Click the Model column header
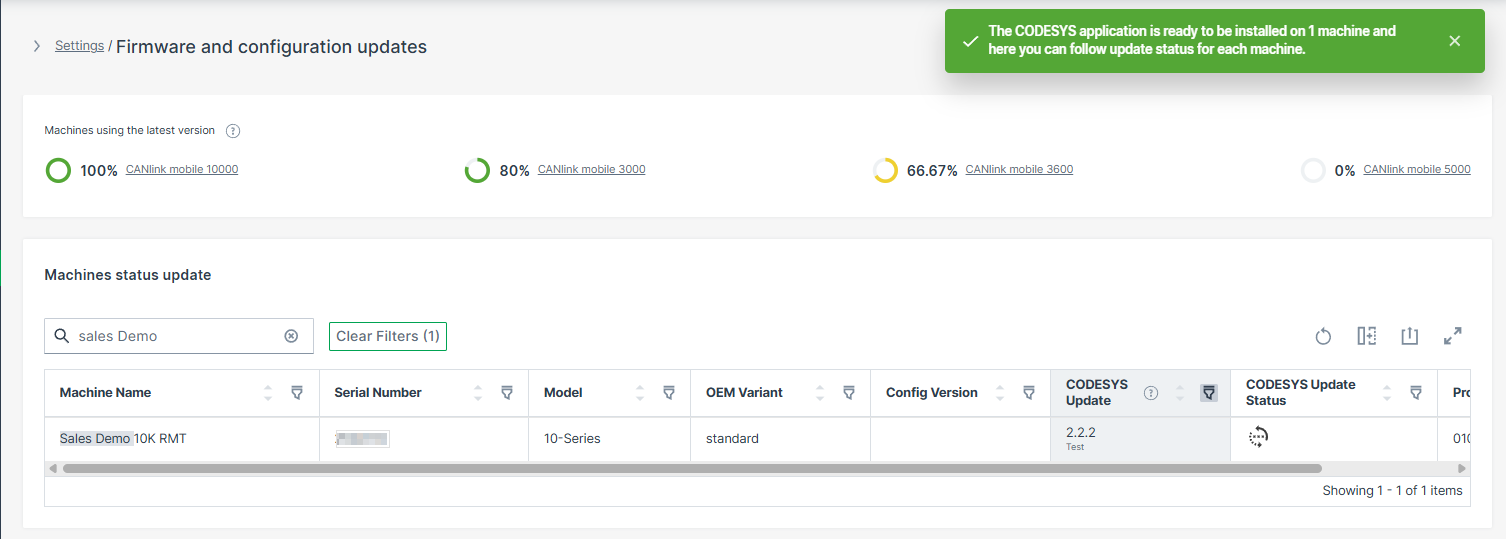Viewport: 1506px width, 539px height. [x=609, y=393]
